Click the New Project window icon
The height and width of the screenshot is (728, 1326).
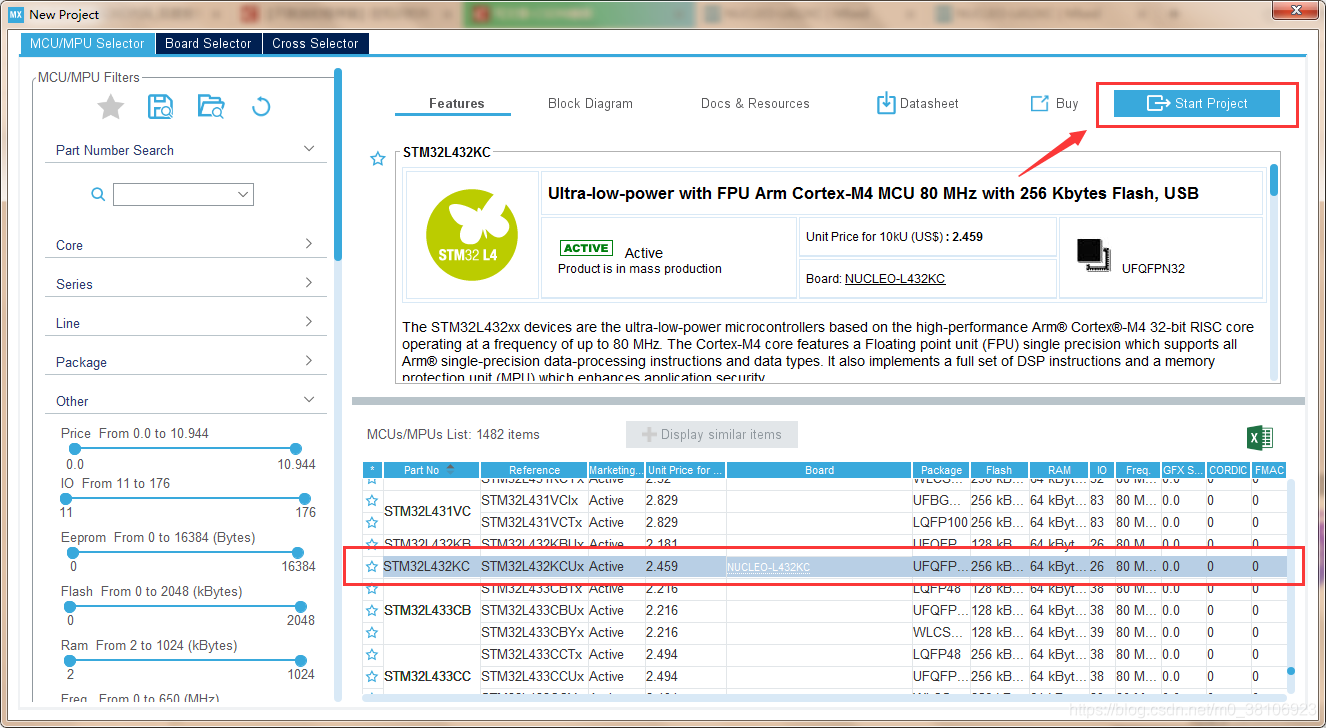(x=15, y=14)
